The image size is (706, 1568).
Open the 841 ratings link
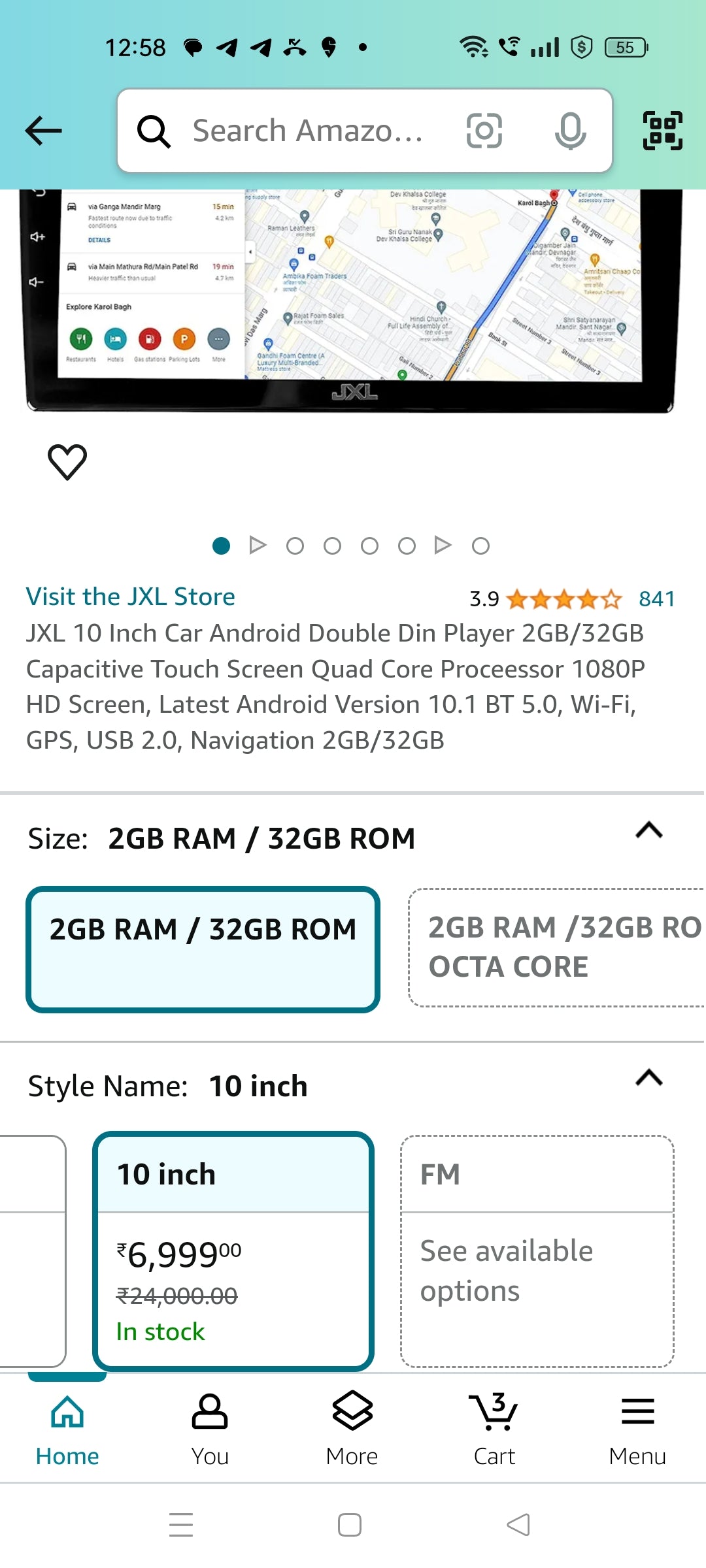[656, 599]
